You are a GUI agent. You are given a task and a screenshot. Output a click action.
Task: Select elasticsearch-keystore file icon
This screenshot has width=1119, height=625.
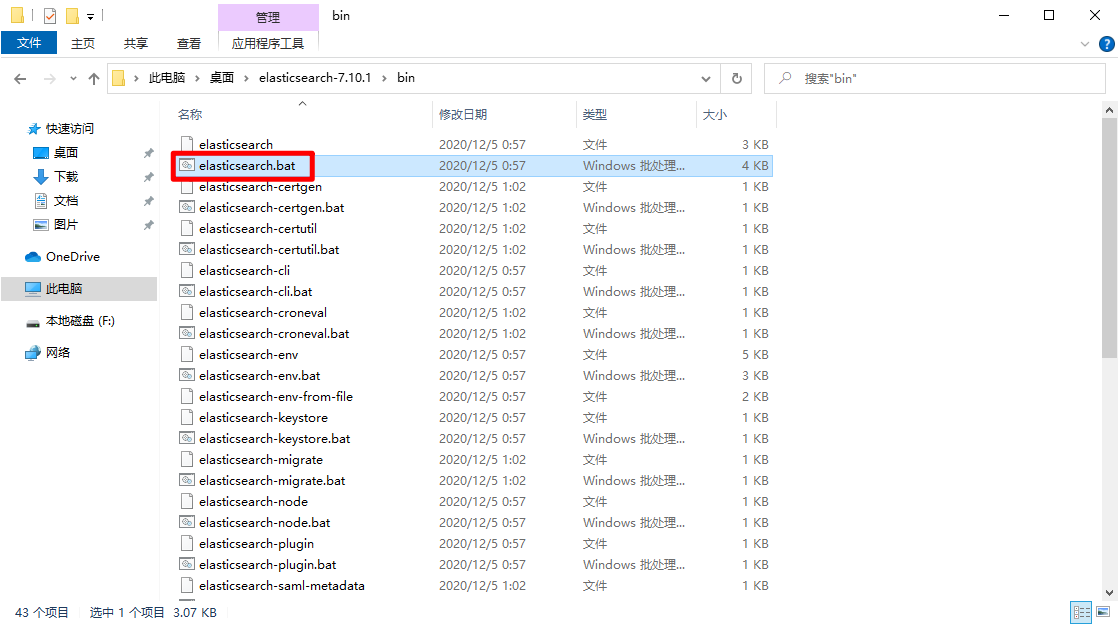coord(187,417)
